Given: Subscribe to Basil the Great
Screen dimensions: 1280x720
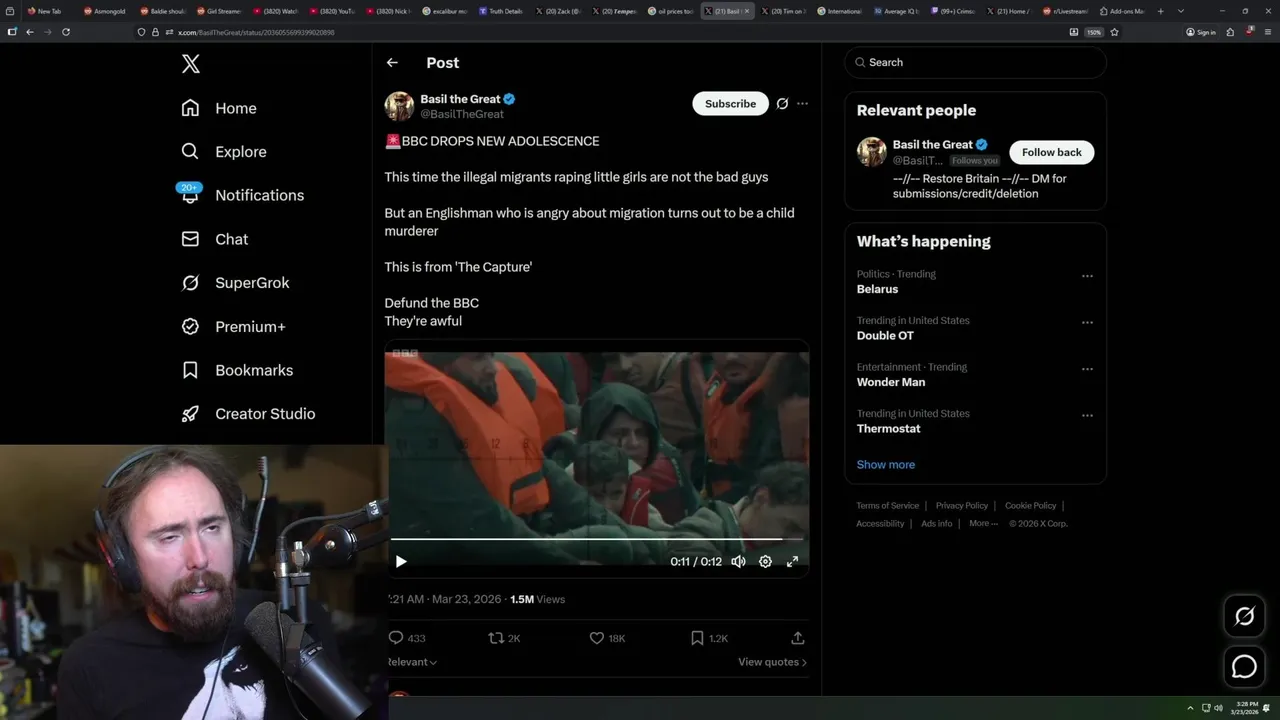Looking at the screenshot, I should (730, 104).
